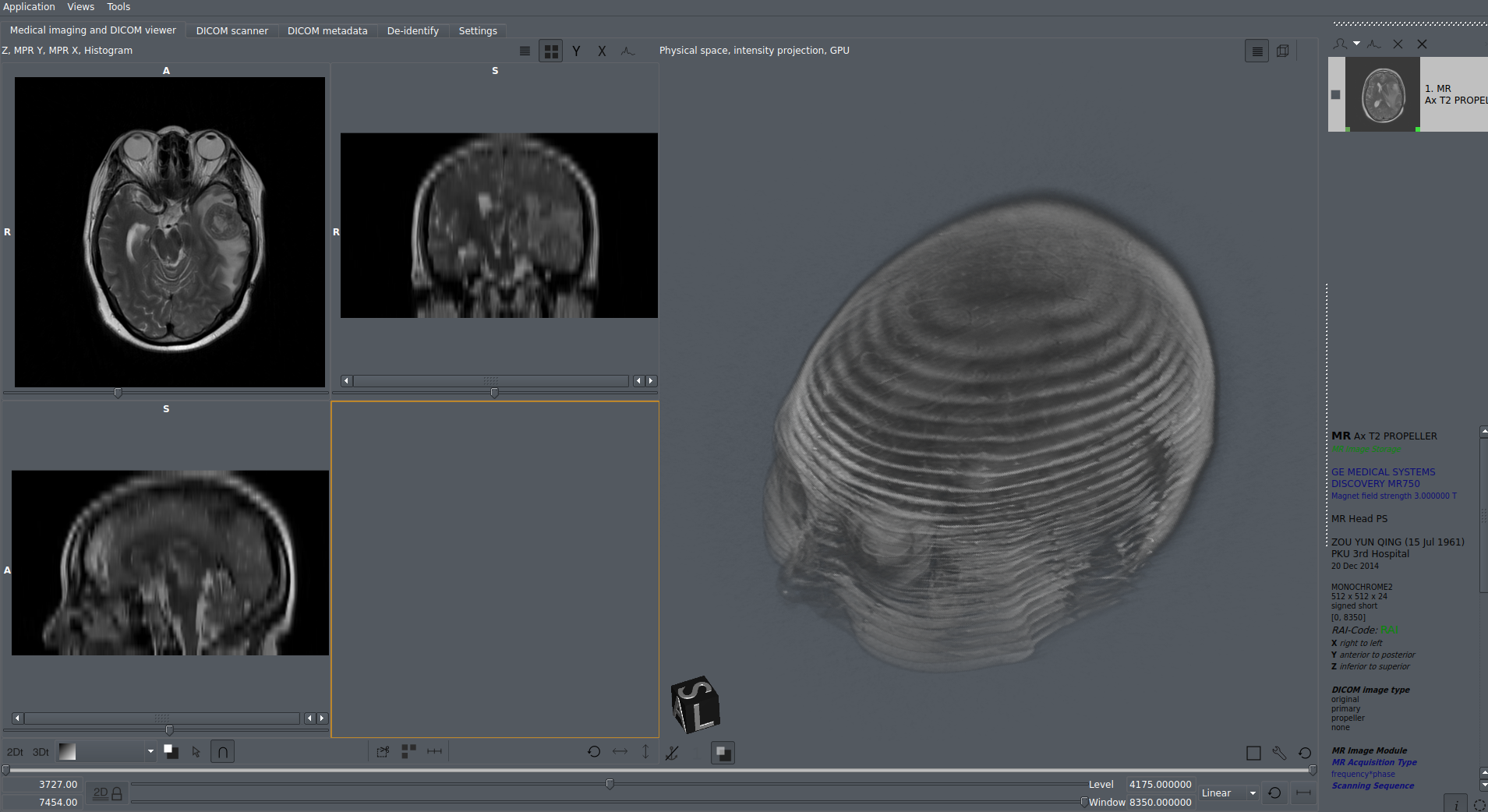Open the Linear interpolation dropdown

point(1229,793)
